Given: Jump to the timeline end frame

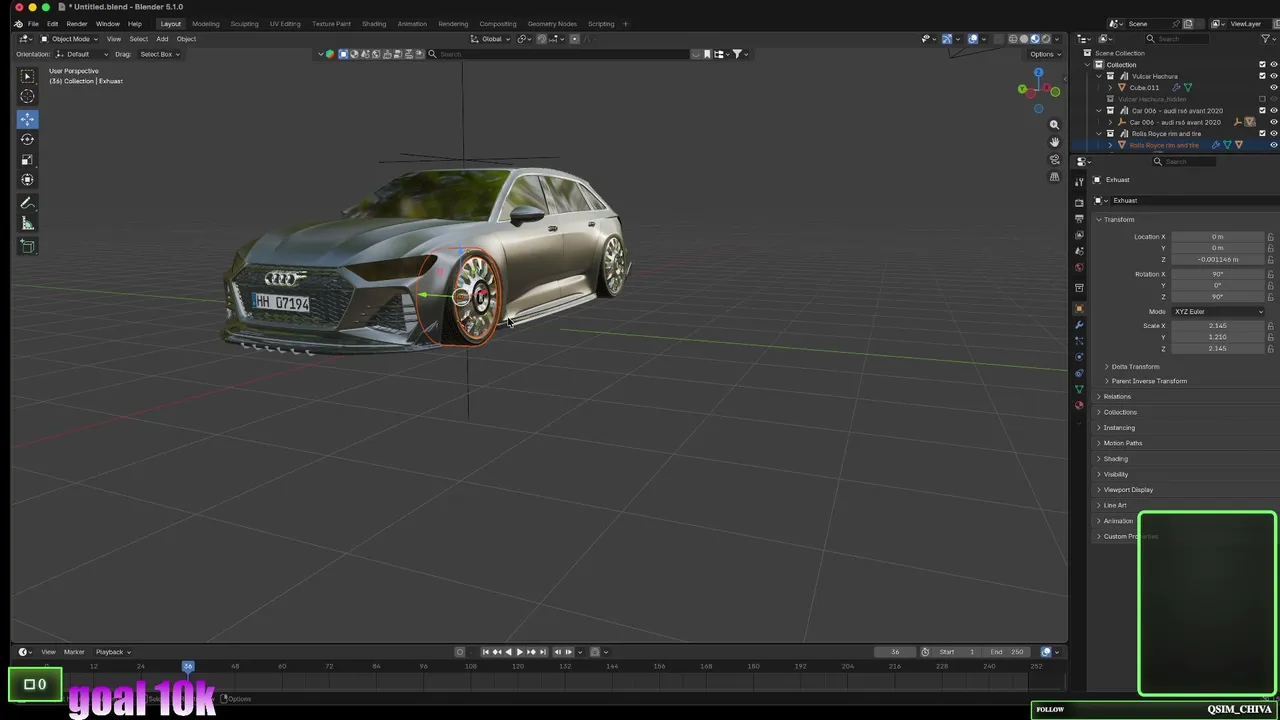Looking at the screenshot, I should pos(542,652).
